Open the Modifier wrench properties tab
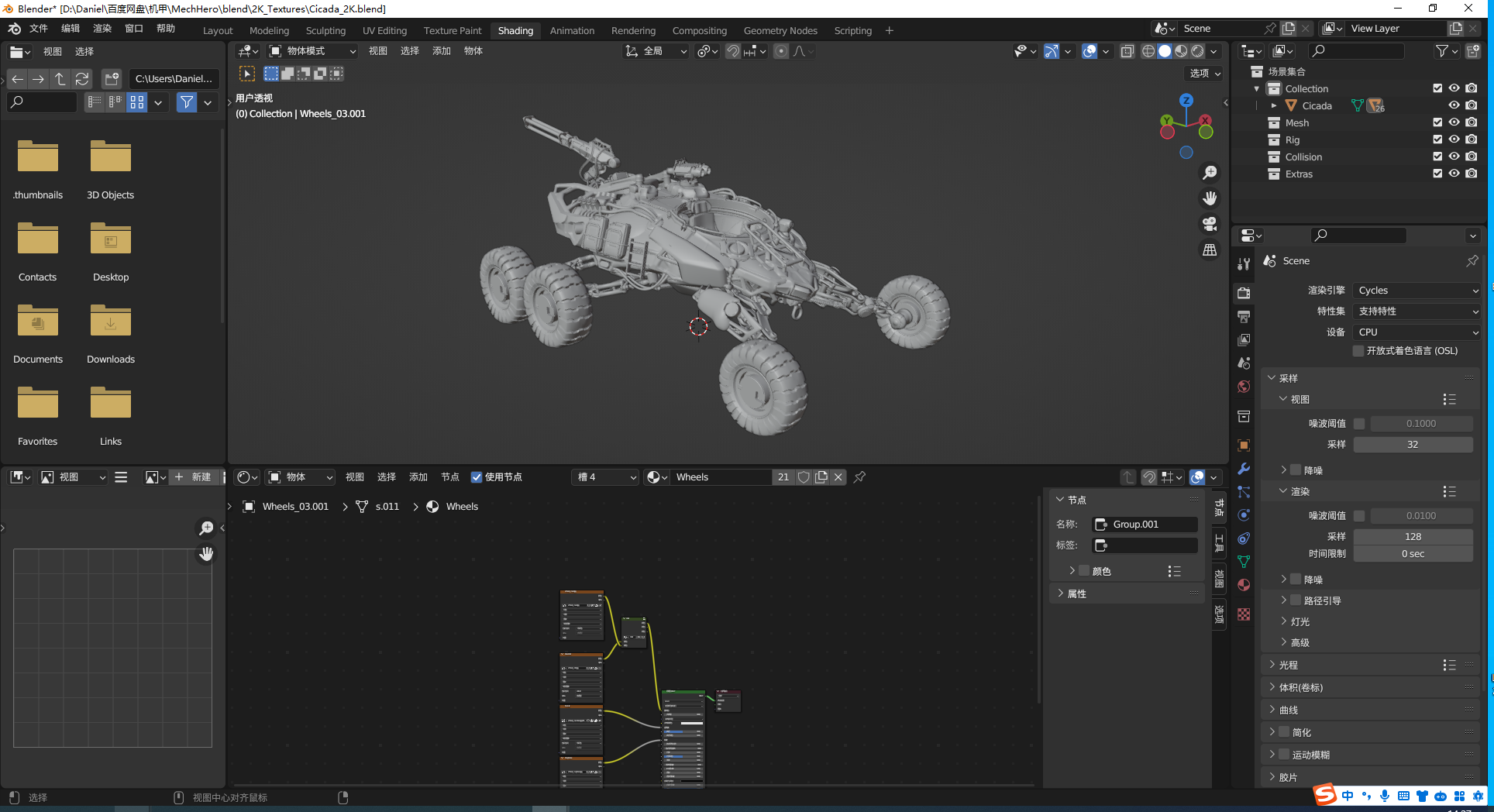The image size is (1494, 812). (x=1244, y=469)
